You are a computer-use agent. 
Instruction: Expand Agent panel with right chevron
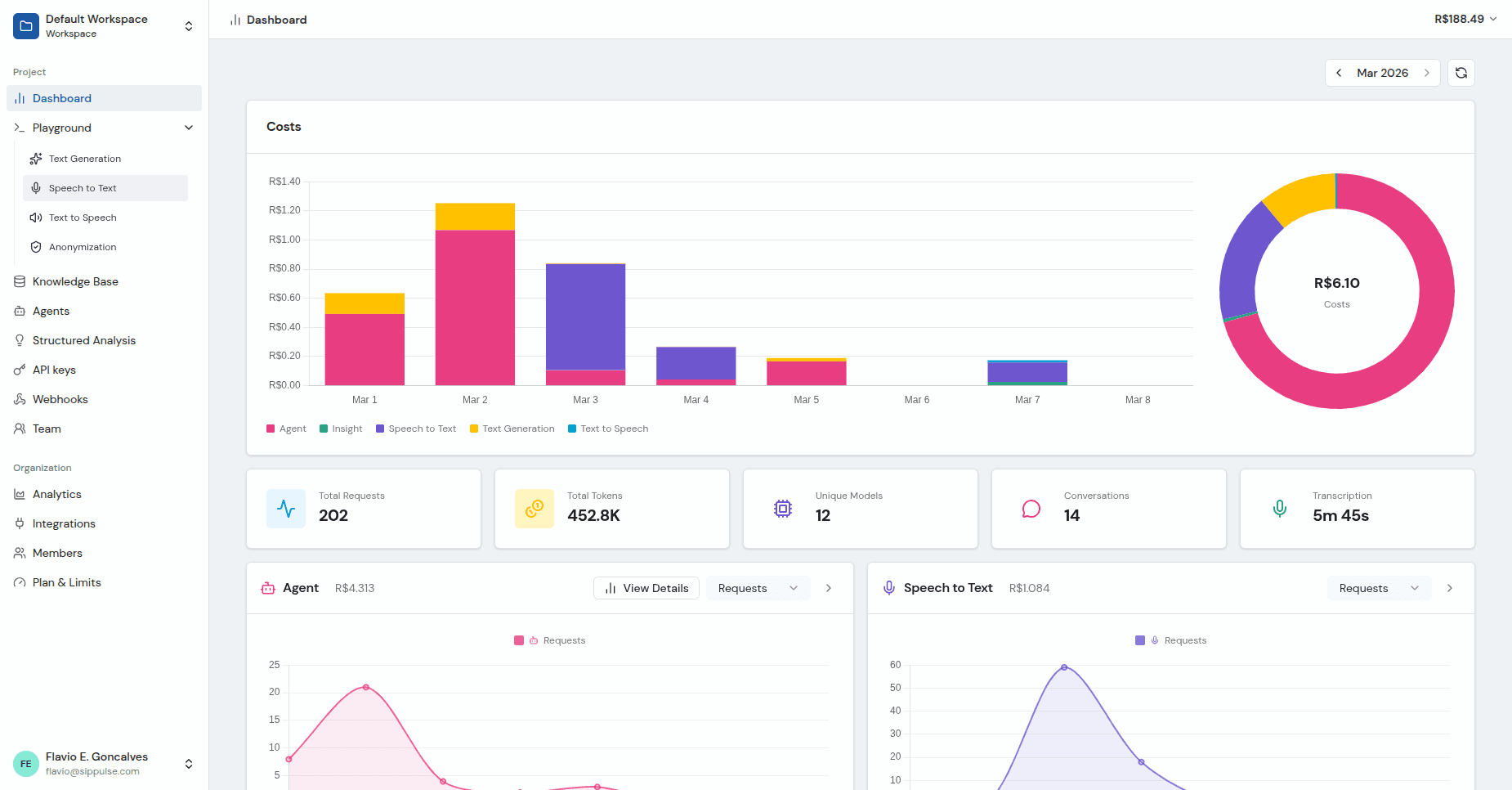[829, 588]
